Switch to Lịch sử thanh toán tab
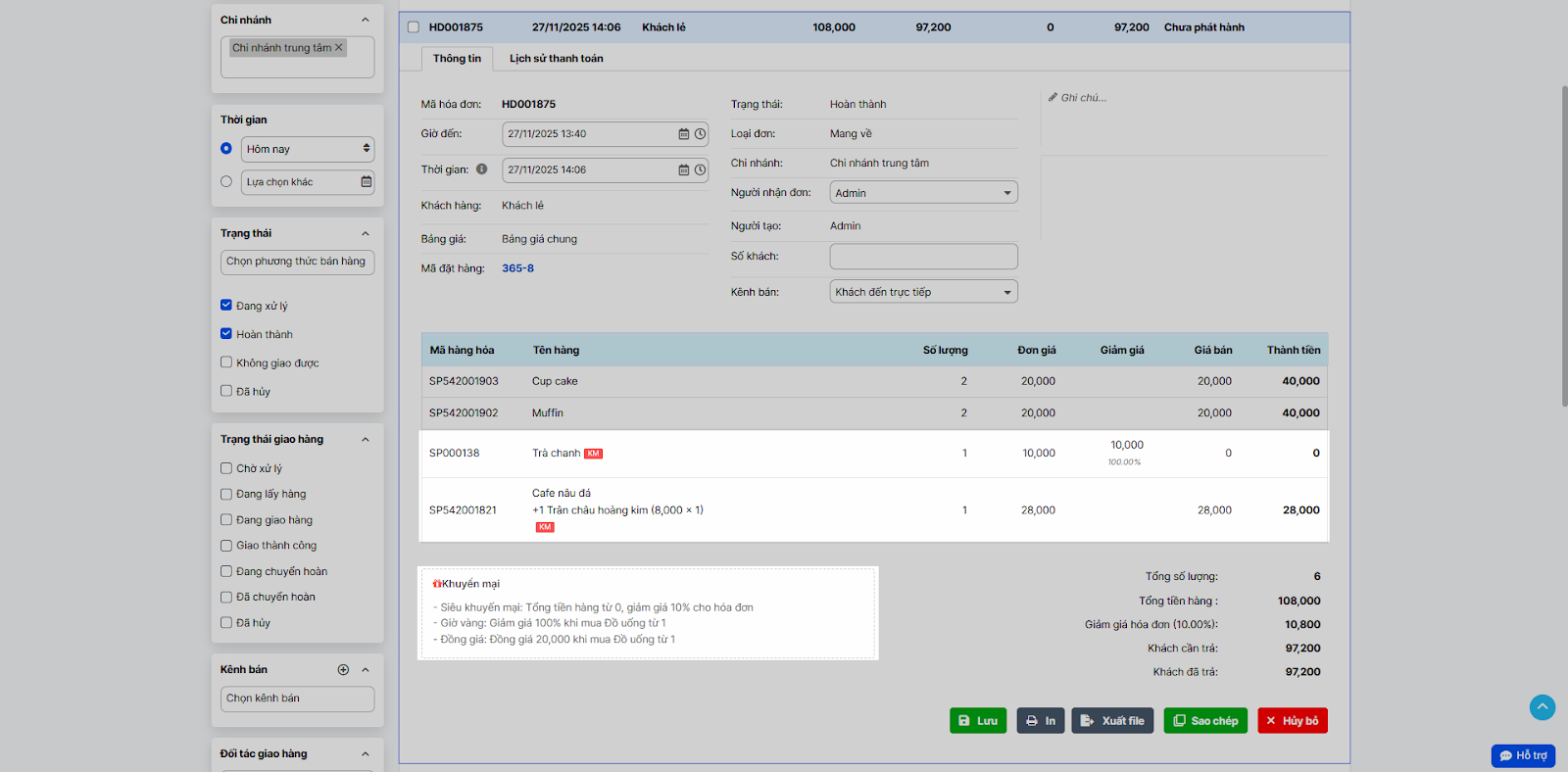 click(556, 59)
